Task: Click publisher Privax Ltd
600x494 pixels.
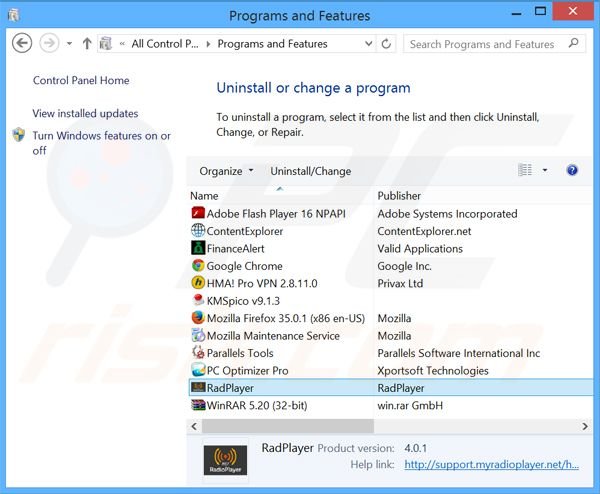Action: point(400,284)
